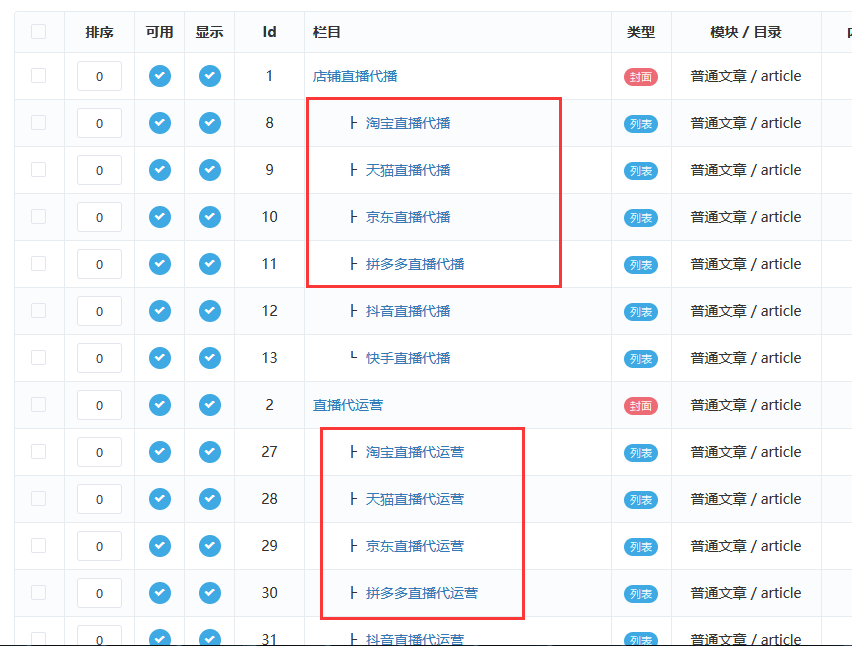Toggle 显示 for 拼多多直播代播
The image size is (852, 646).
click(x=210, y=264)
